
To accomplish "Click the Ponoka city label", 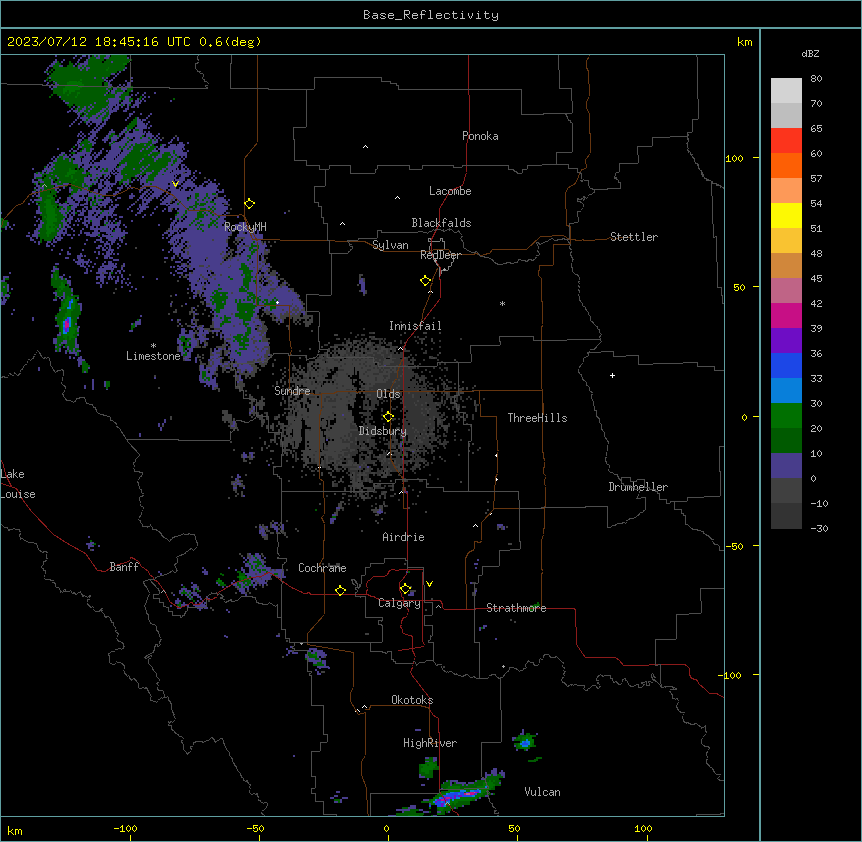I will [480, 136].
